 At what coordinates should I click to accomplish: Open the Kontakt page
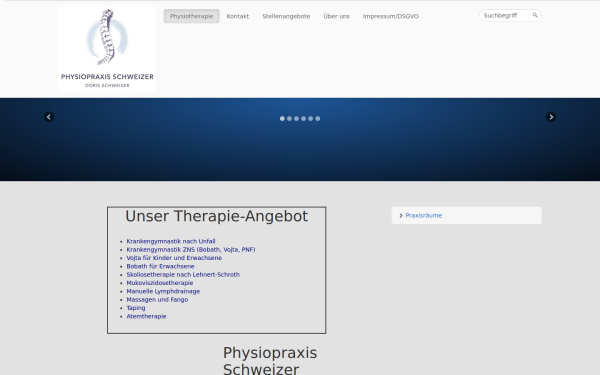pos(238,16)
